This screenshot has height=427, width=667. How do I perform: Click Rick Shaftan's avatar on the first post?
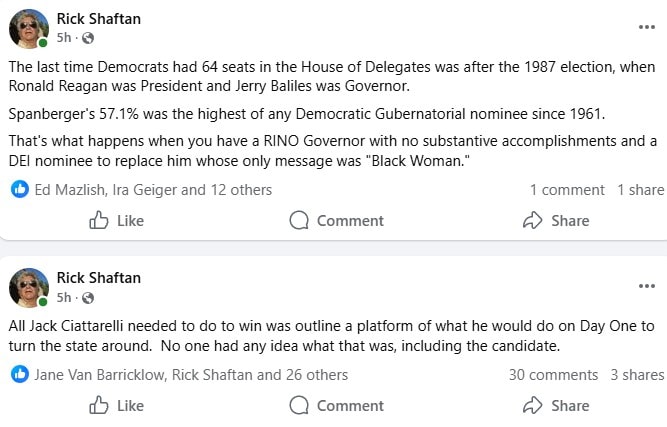pyautogui.click(x=28, y=28)
